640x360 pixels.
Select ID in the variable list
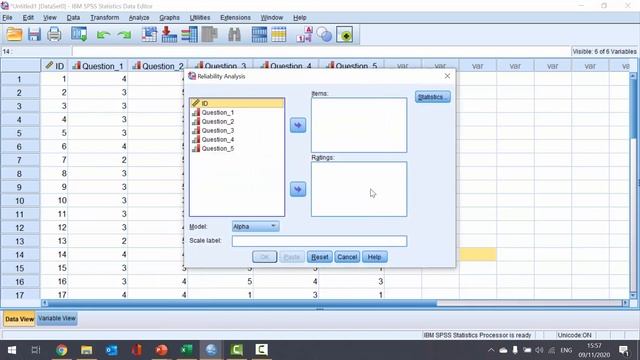point(237,104)
